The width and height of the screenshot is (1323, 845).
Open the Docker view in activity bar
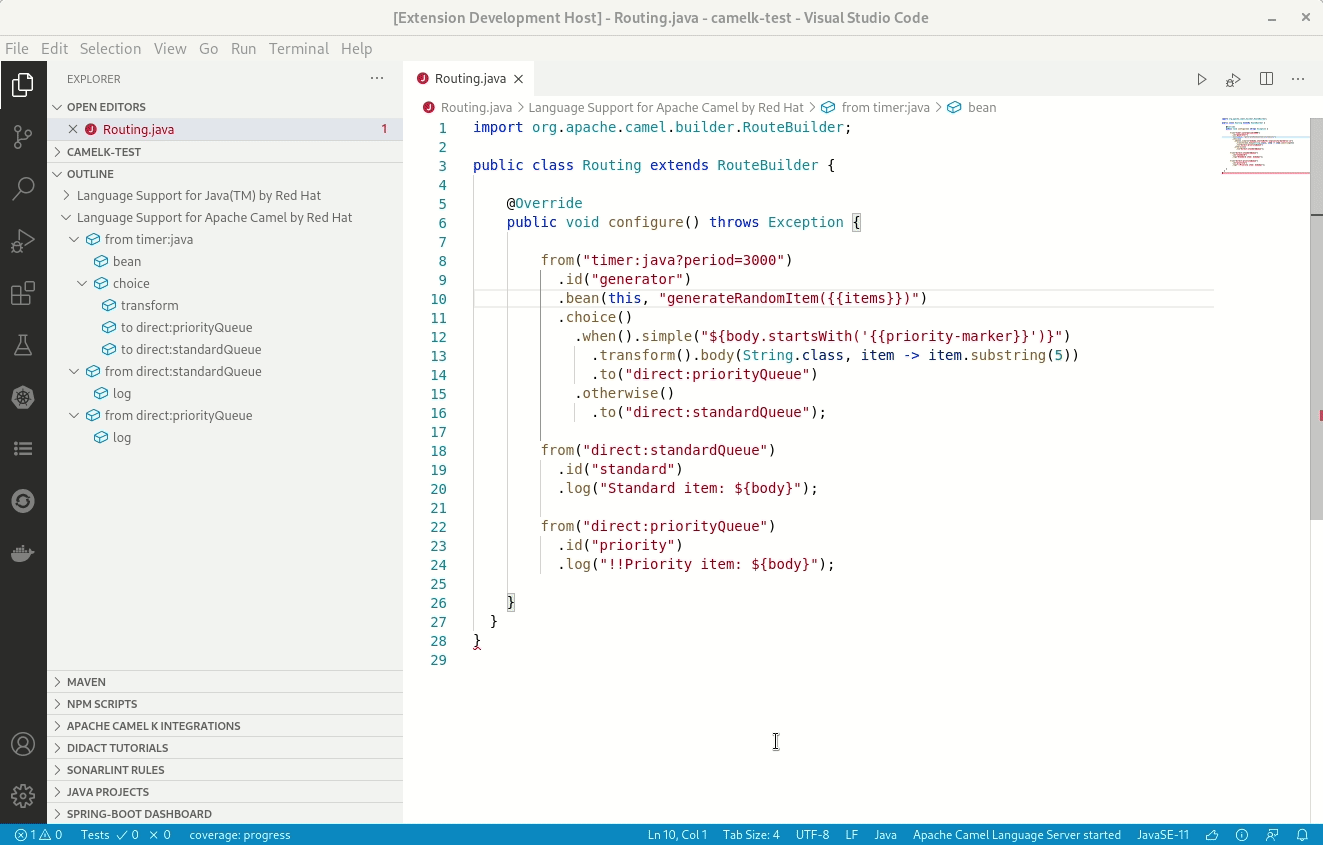coord(23,553)
